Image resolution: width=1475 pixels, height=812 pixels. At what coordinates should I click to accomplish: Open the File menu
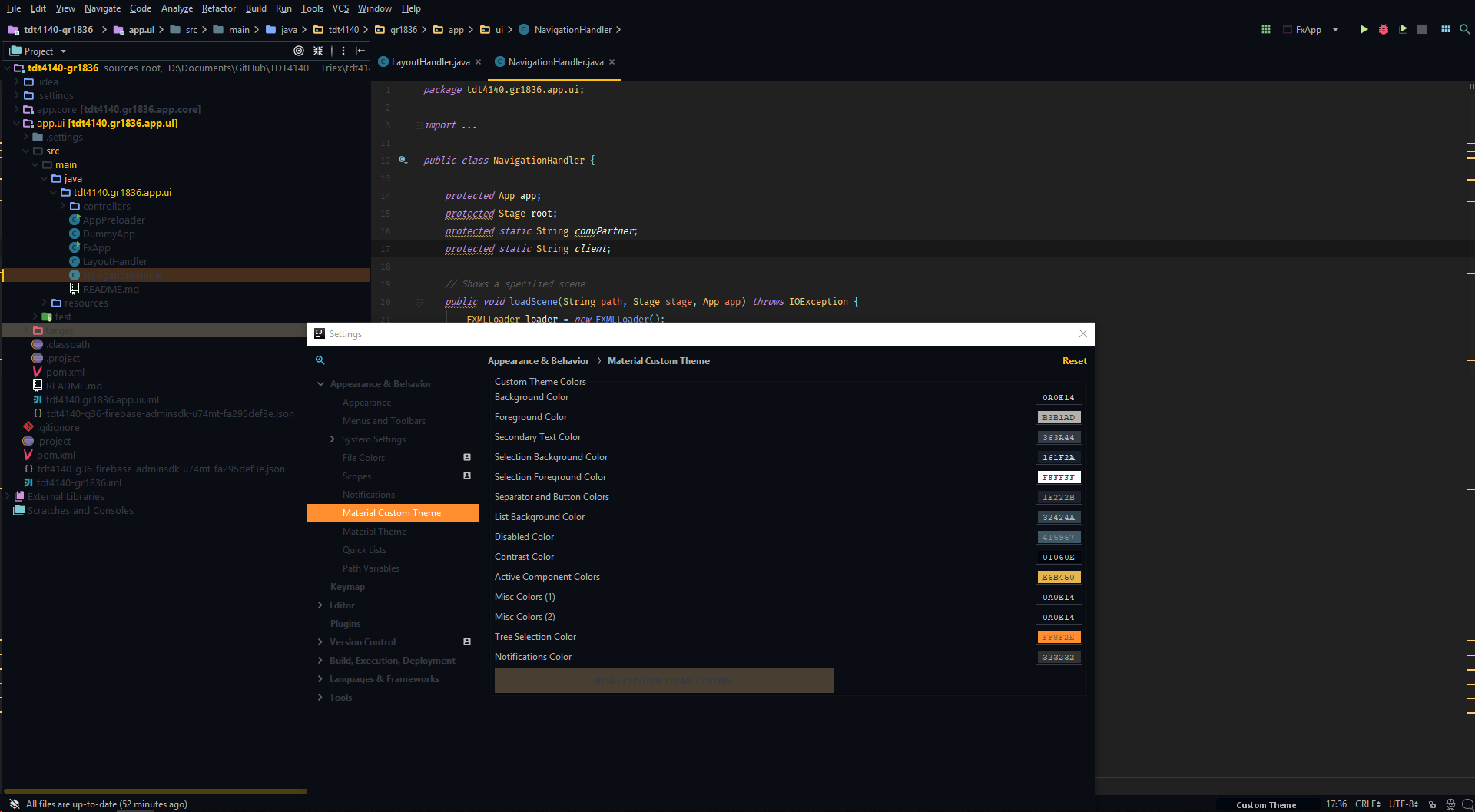point(14,8)
